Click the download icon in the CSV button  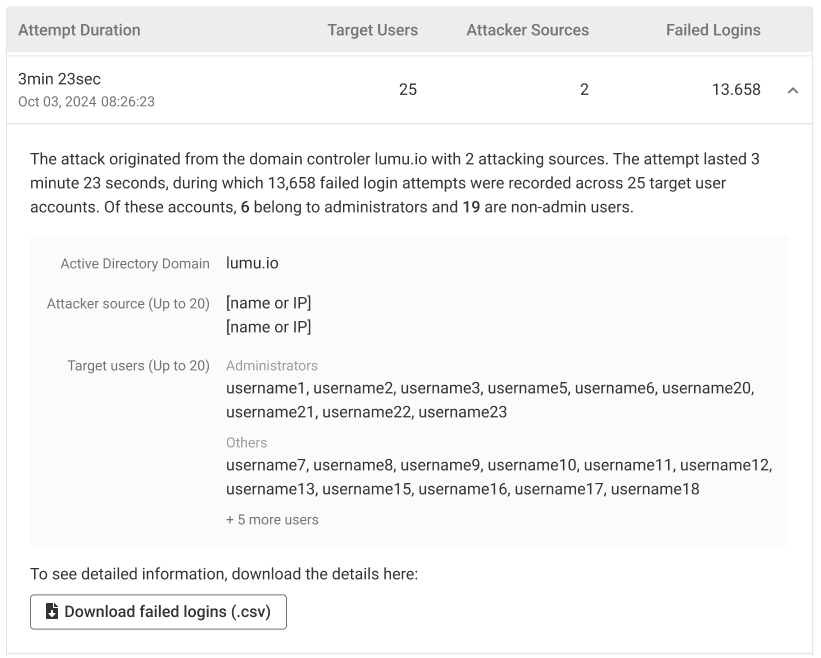[52, 611]
